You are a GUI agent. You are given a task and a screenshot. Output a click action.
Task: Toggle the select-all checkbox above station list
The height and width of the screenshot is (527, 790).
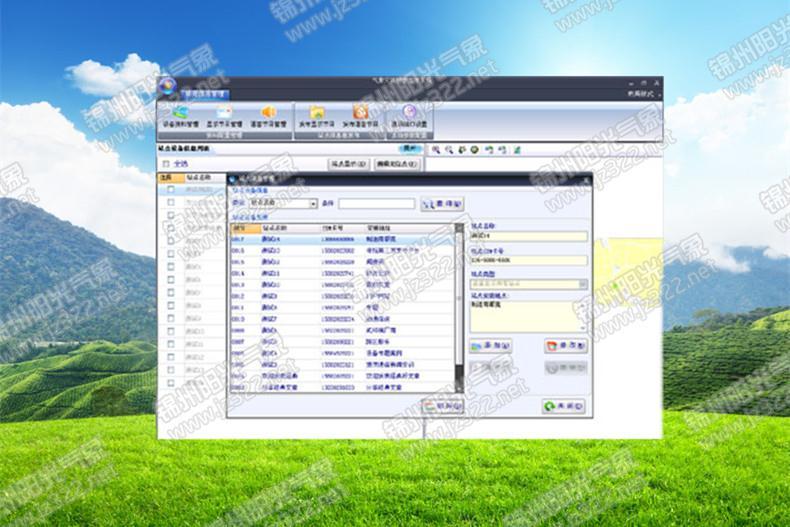(168, 163)
